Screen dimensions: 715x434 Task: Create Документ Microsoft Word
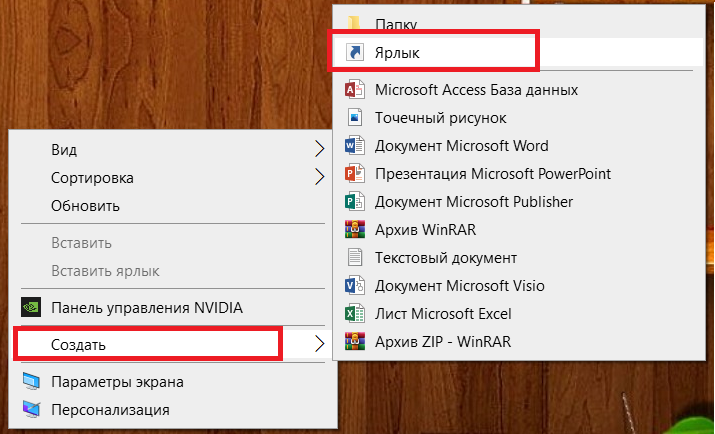519,146
